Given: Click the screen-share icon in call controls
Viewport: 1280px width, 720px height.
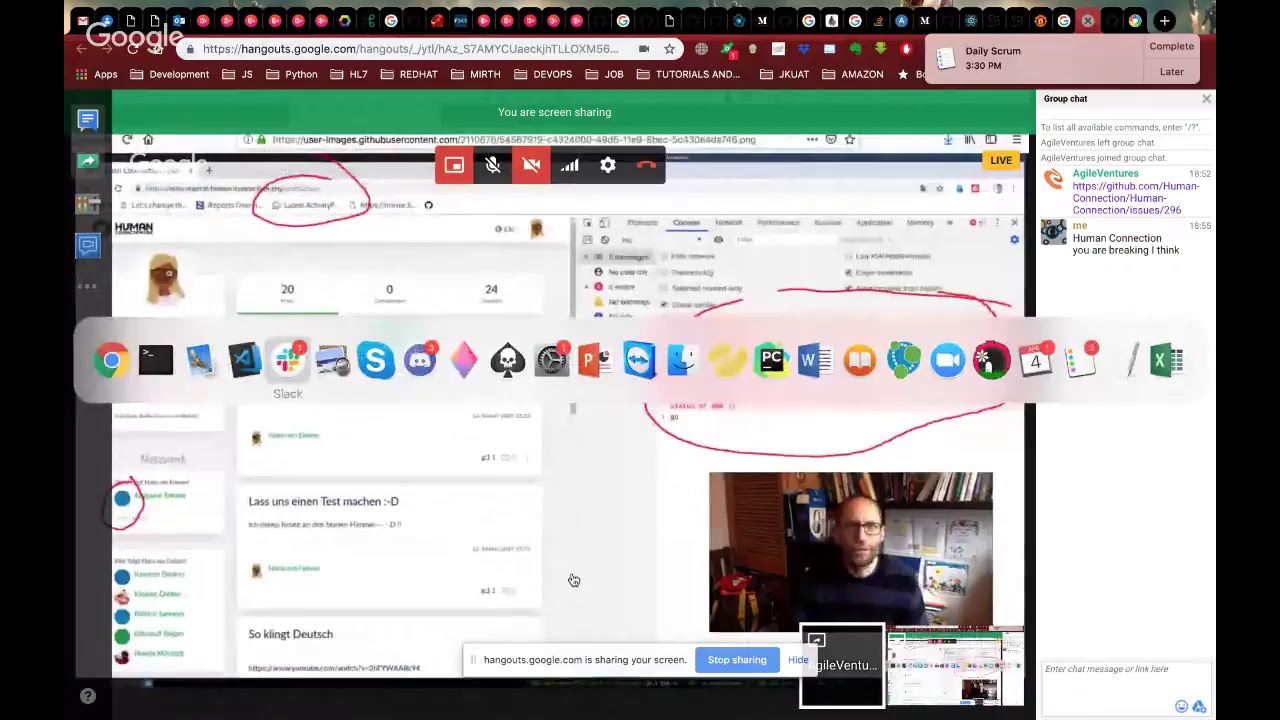Looking at the screenshot, I should (x=454, y=166).
